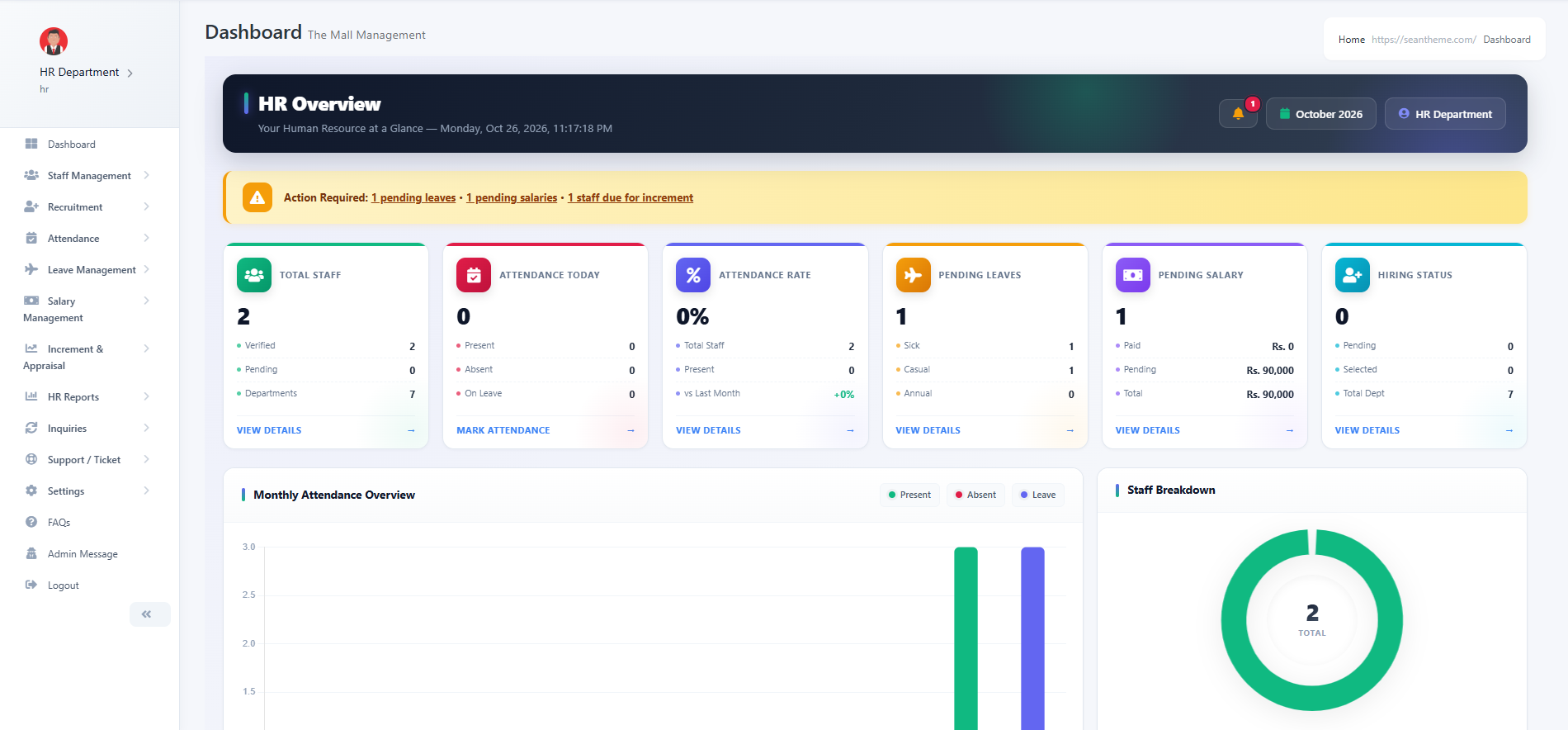
Task: Click the notification bell icon
Action: pyautogui.click(x=1238, y=114)
